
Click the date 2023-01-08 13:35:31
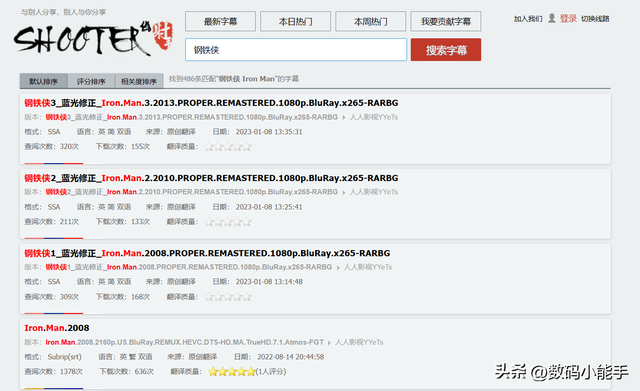pos(269,132)
